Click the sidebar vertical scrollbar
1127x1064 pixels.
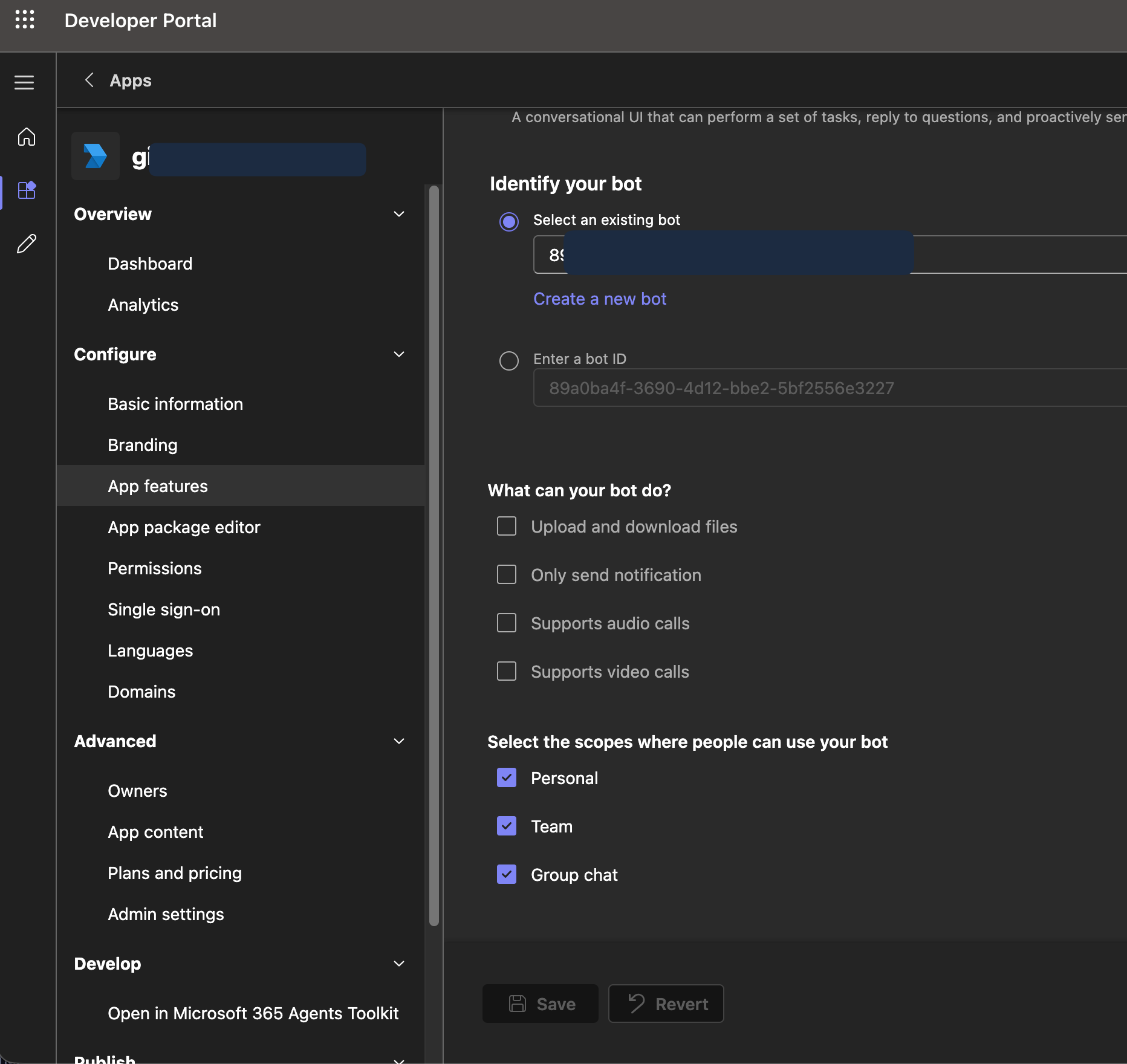tap(434, 556)
